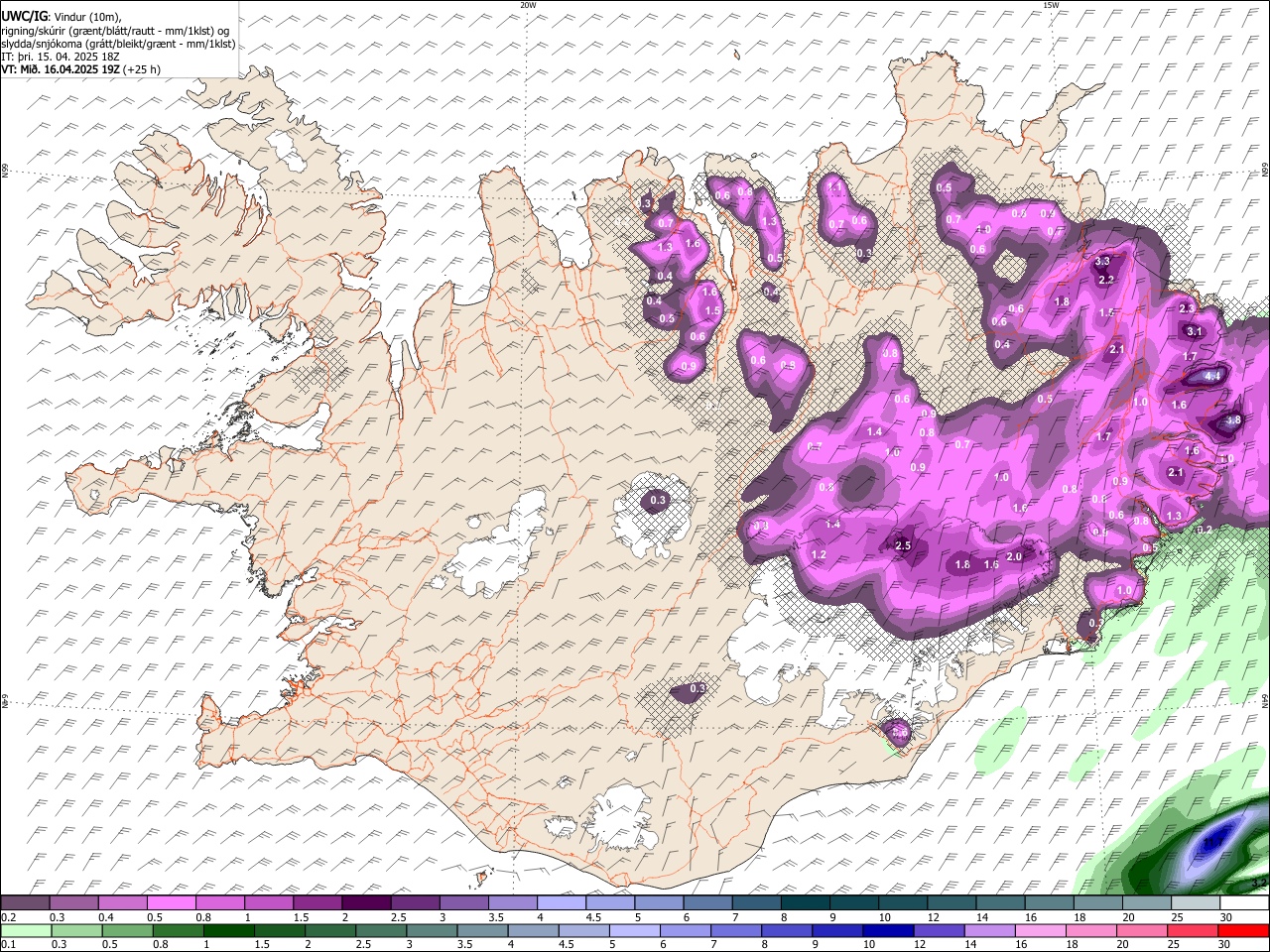Select the pale green 0.1 rain legend swatch
This screenshot has height=952, width=1270.
[27, 930]
